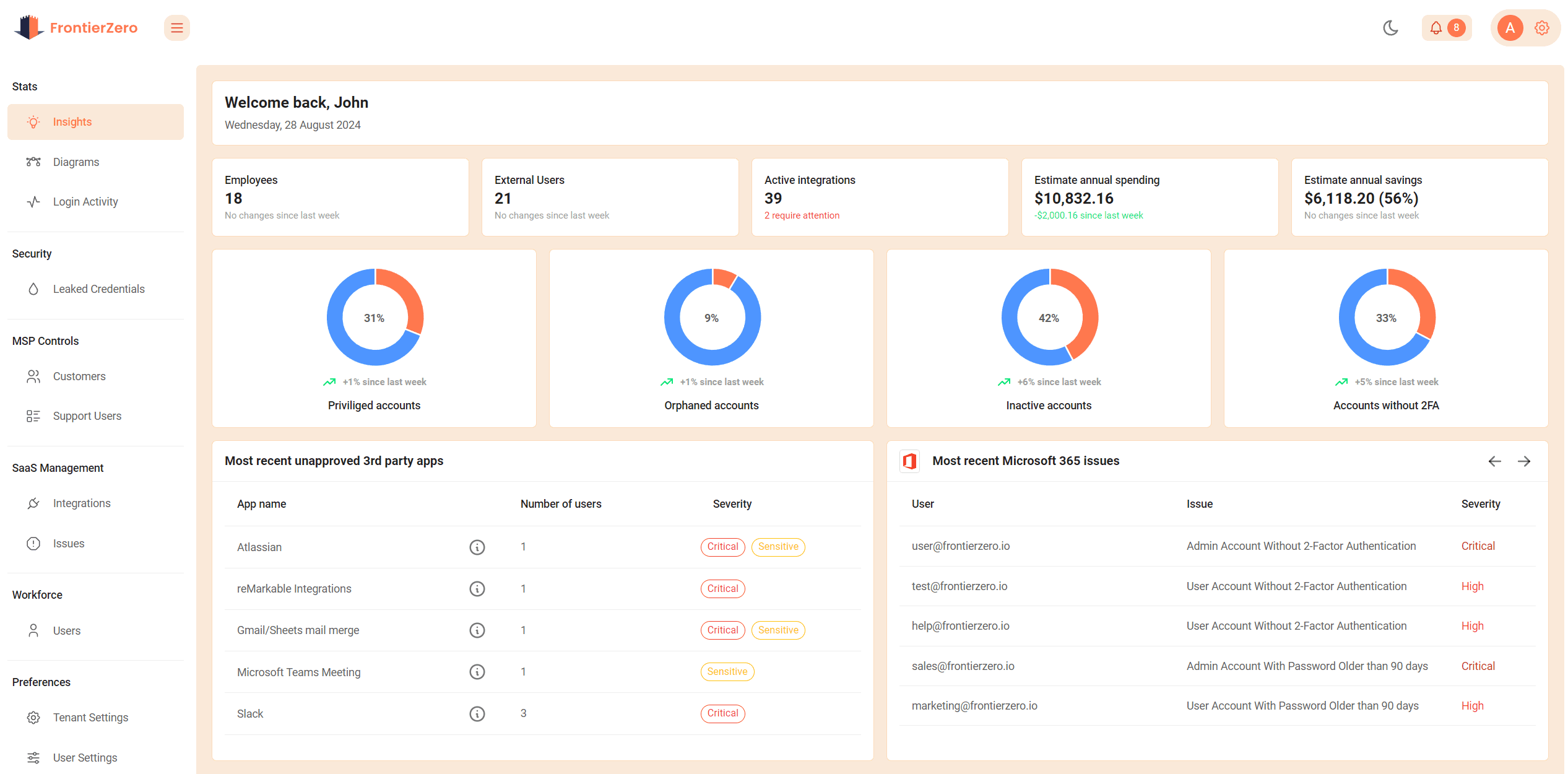Click the '2 require attention' link
Image resolution: width=1568 pixels, height=774 pixels.
tap(802, 215)
